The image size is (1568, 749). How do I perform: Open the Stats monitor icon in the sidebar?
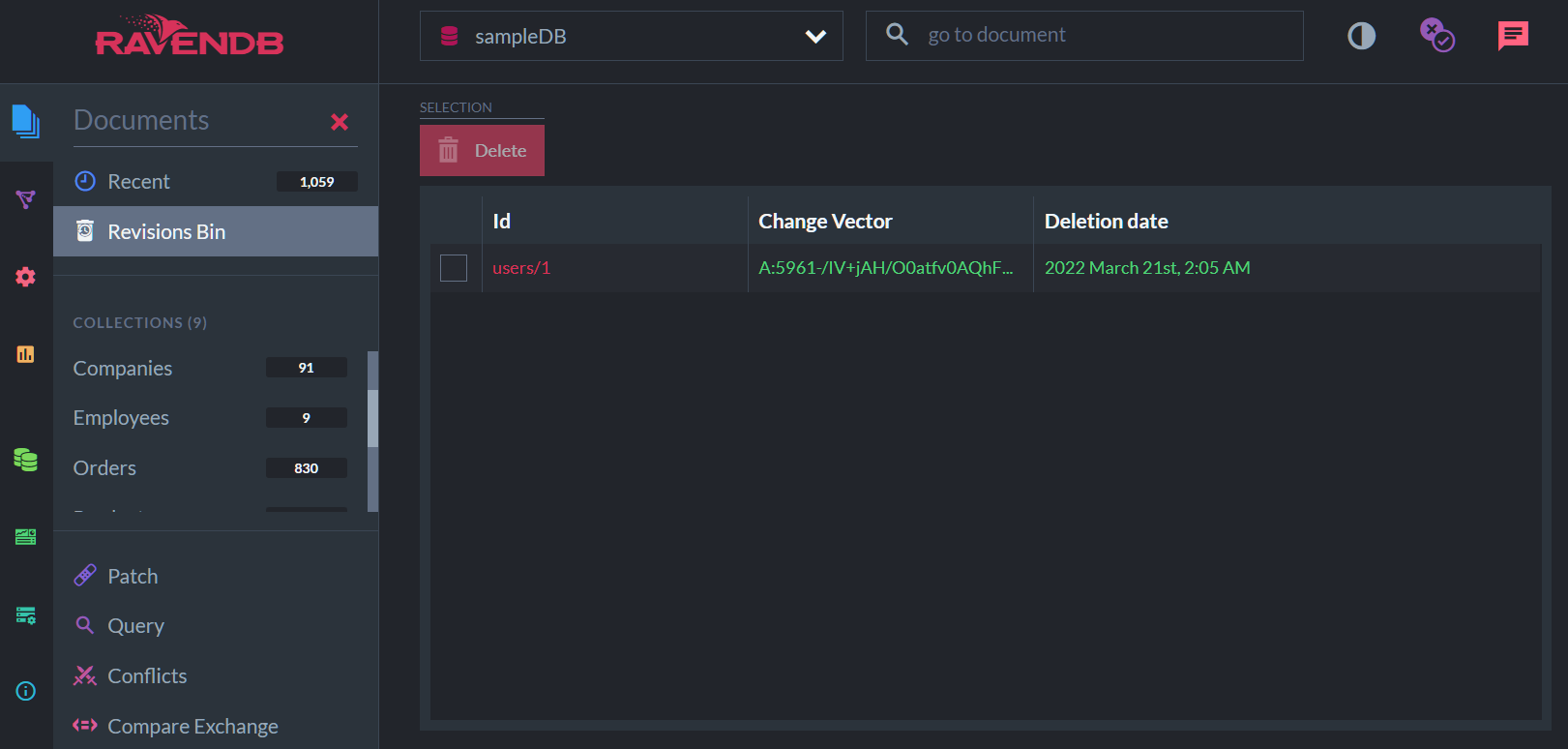click(x=26, y=537)
